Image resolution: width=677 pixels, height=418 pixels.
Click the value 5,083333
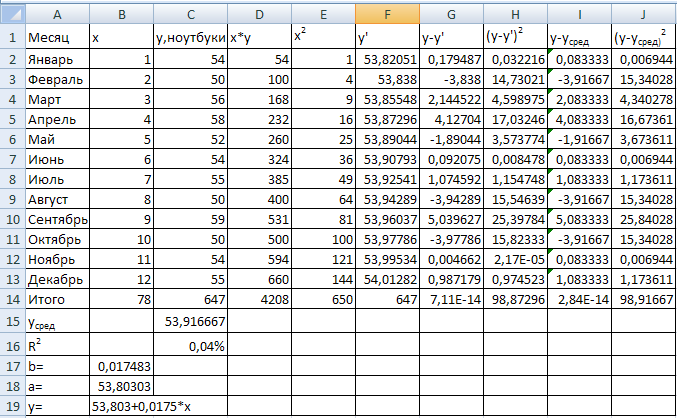tap(579, 219)
